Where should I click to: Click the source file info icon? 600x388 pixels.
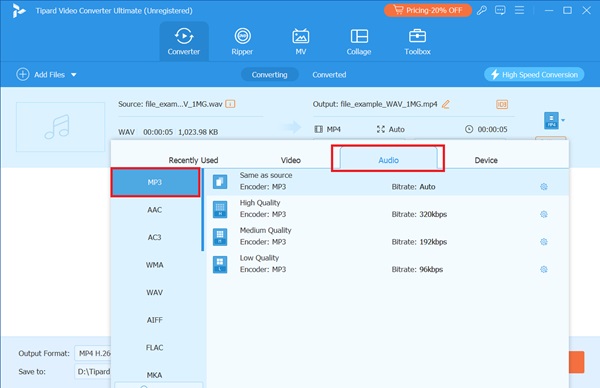coord(230,104)
